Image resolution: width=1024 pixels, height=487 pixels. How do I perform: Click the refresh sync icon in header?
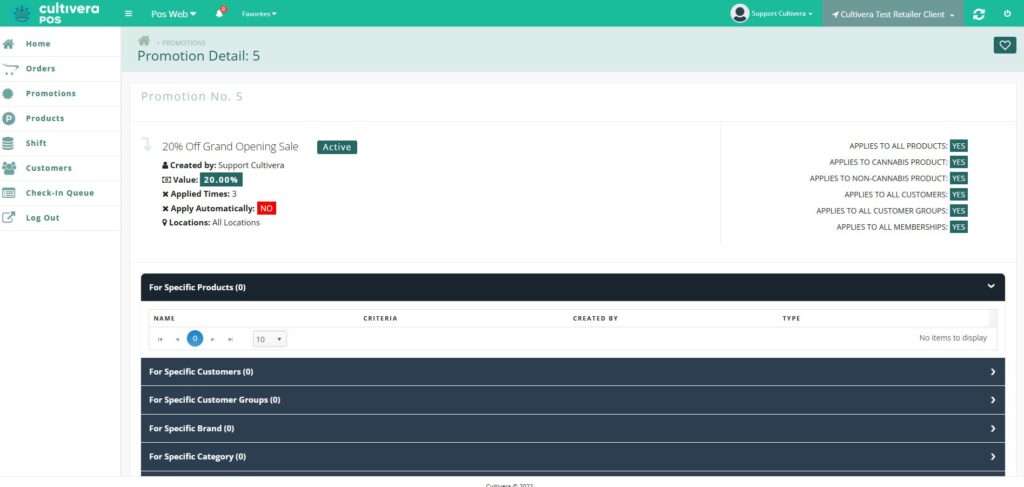pyautogui.click(x=978, y=14)
